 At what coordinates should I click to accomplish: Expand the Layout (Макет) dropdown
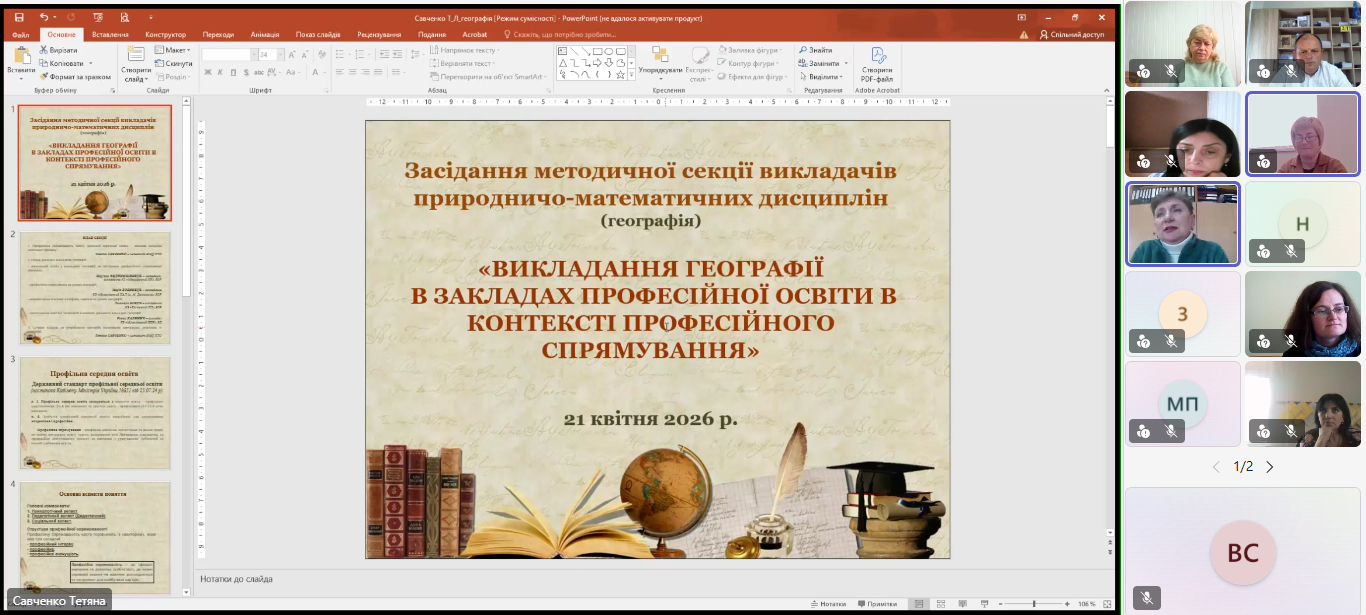pyautogui.click(x=176, y=50)
